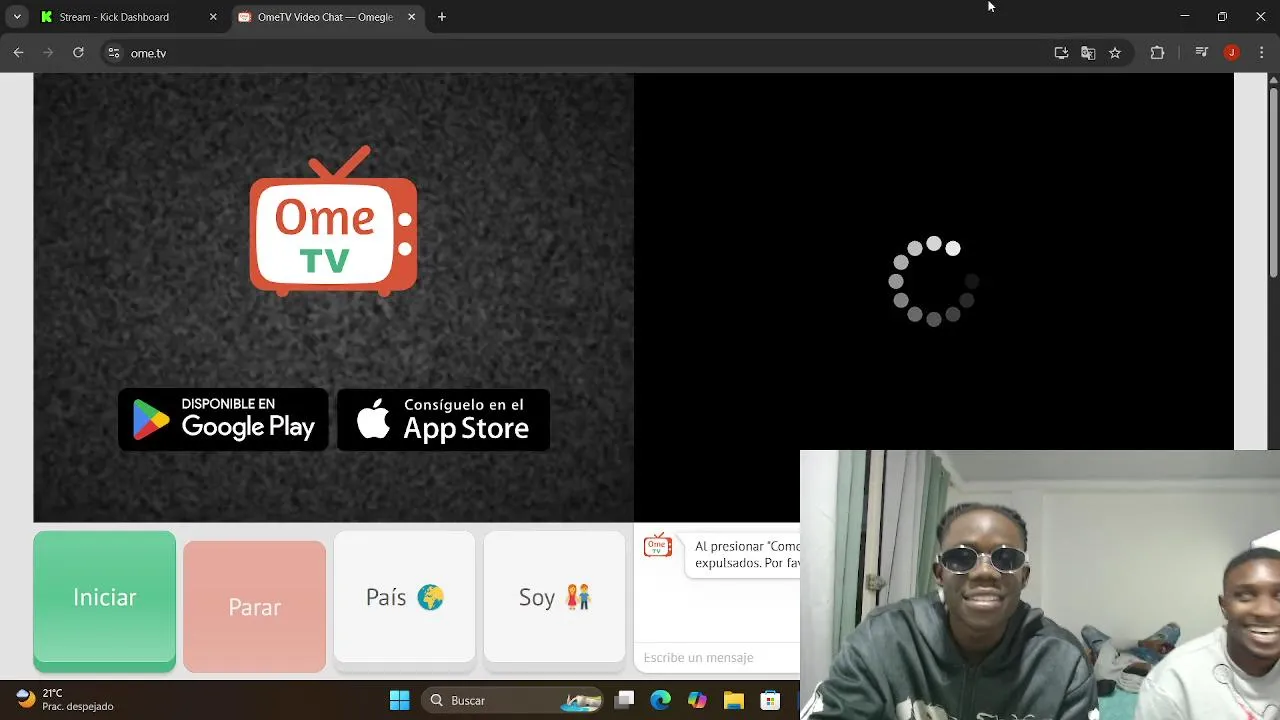Click the translate page icon
Screen dimensions: 1280x720
[x=1088, y=53]
